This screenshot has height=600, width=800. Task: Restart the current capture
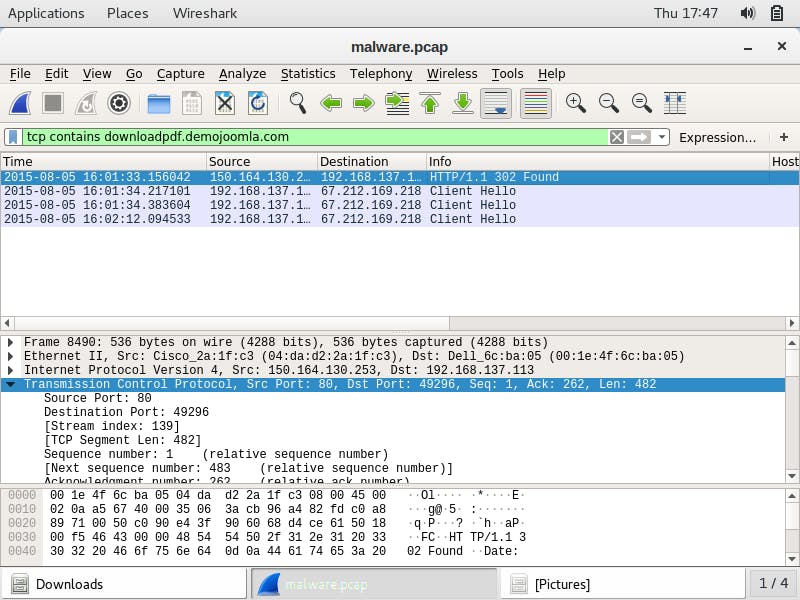86,104
